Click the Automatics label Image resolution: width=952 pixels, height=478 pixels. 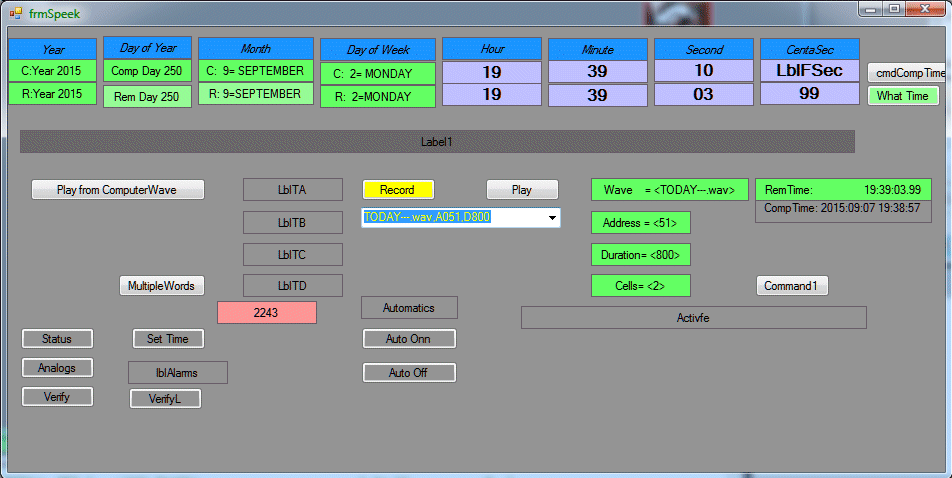[409, 307]
